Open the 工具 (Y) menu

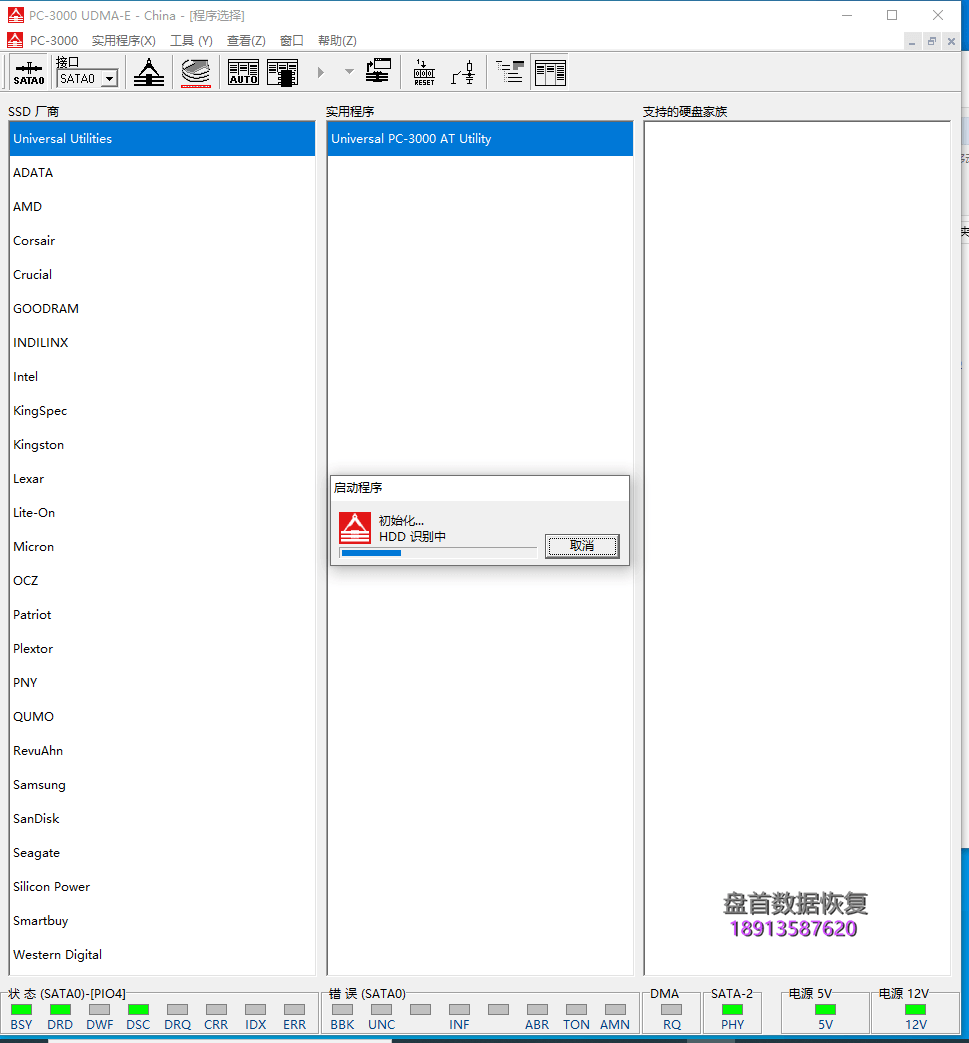pos(192,41)
